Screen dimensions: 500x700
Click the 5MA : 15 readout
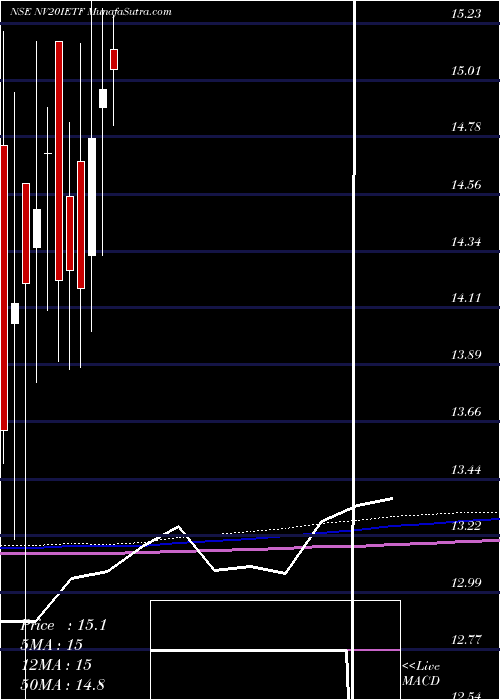click(52, 645)
